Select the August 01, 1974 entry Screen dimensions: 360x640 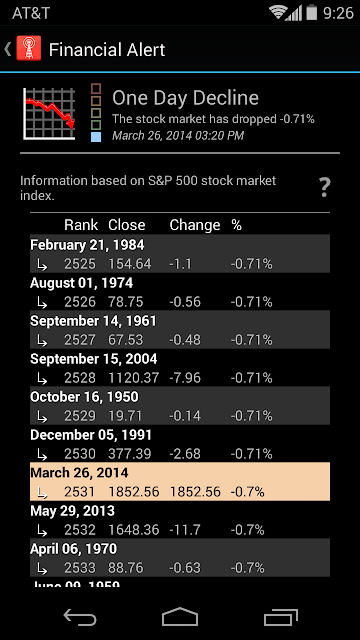180,292
